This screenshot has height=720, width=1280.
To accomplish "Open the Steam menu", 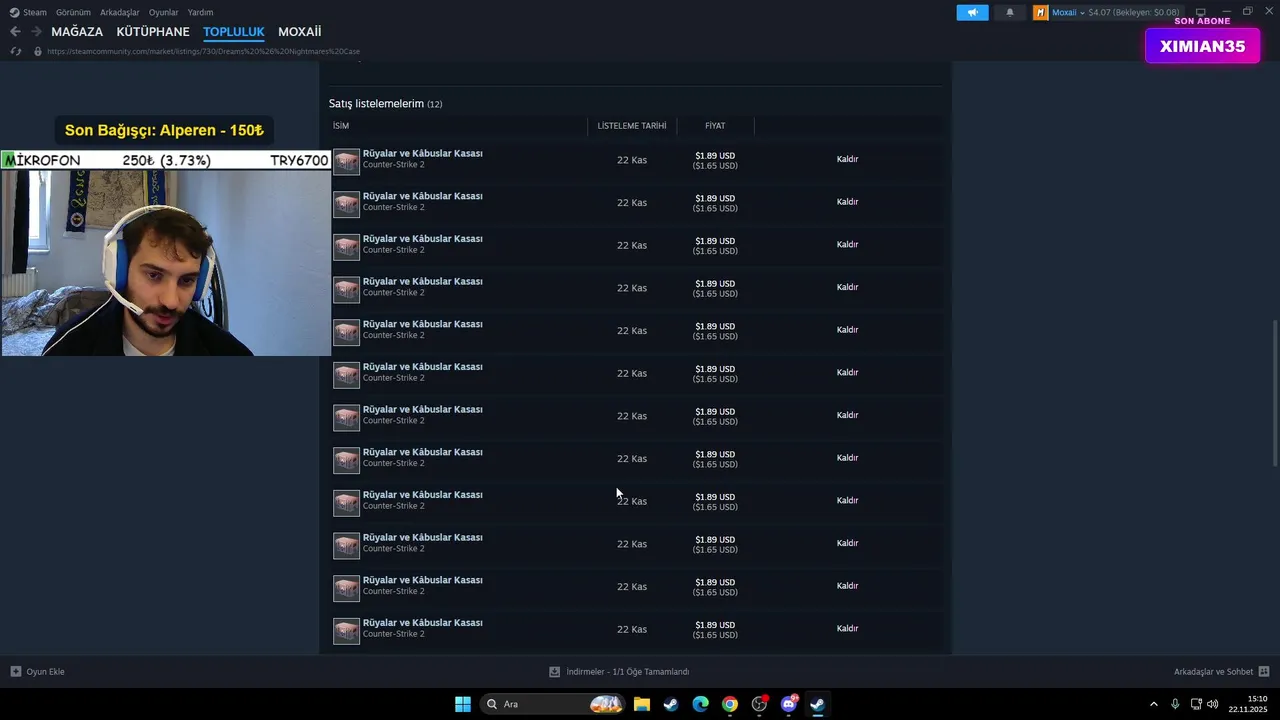I will coord(35,13).
